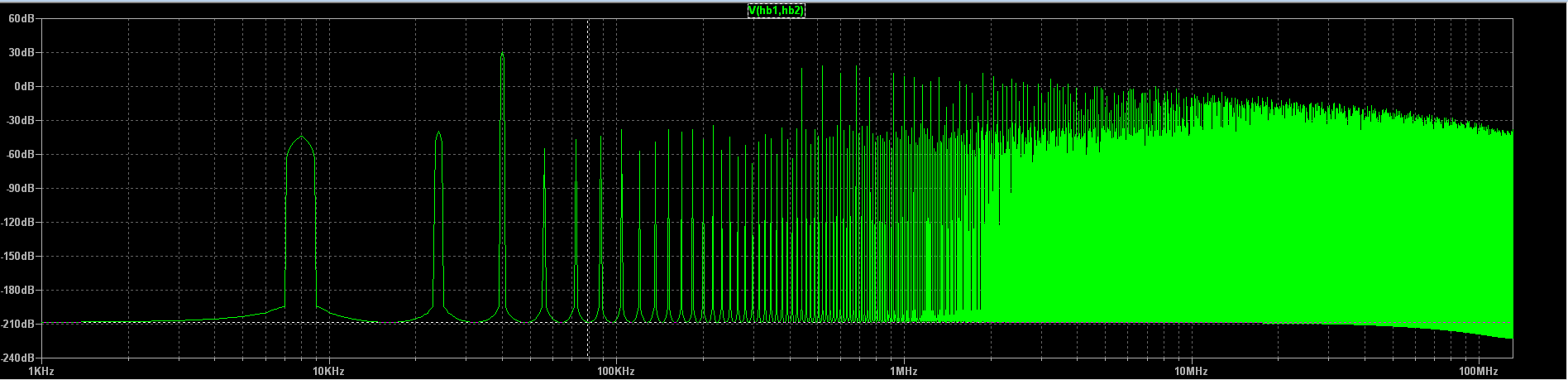Click the wide rounded lobe below 10KHz
Screen dimensions: 1568x380
[x=301, y=149]
